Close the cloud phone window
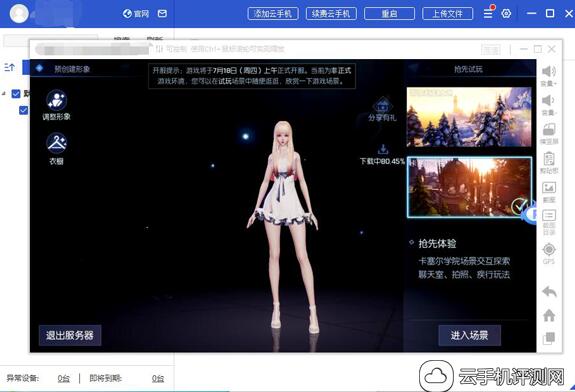The image size is (575, 392). tap(552, 49)
